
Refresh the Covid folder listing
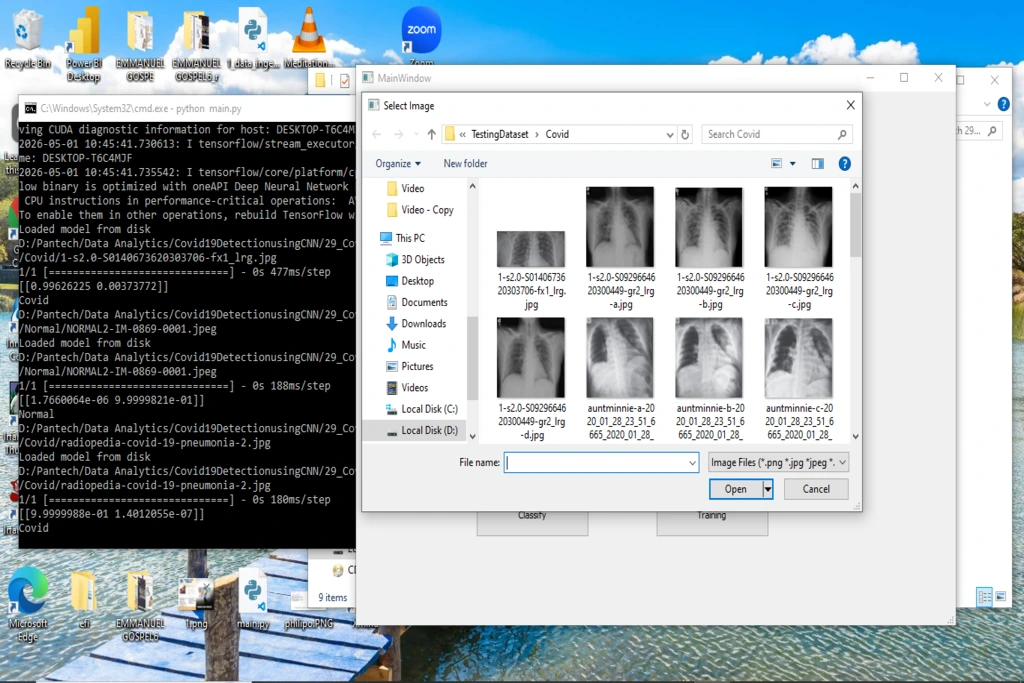click(685, 135)
